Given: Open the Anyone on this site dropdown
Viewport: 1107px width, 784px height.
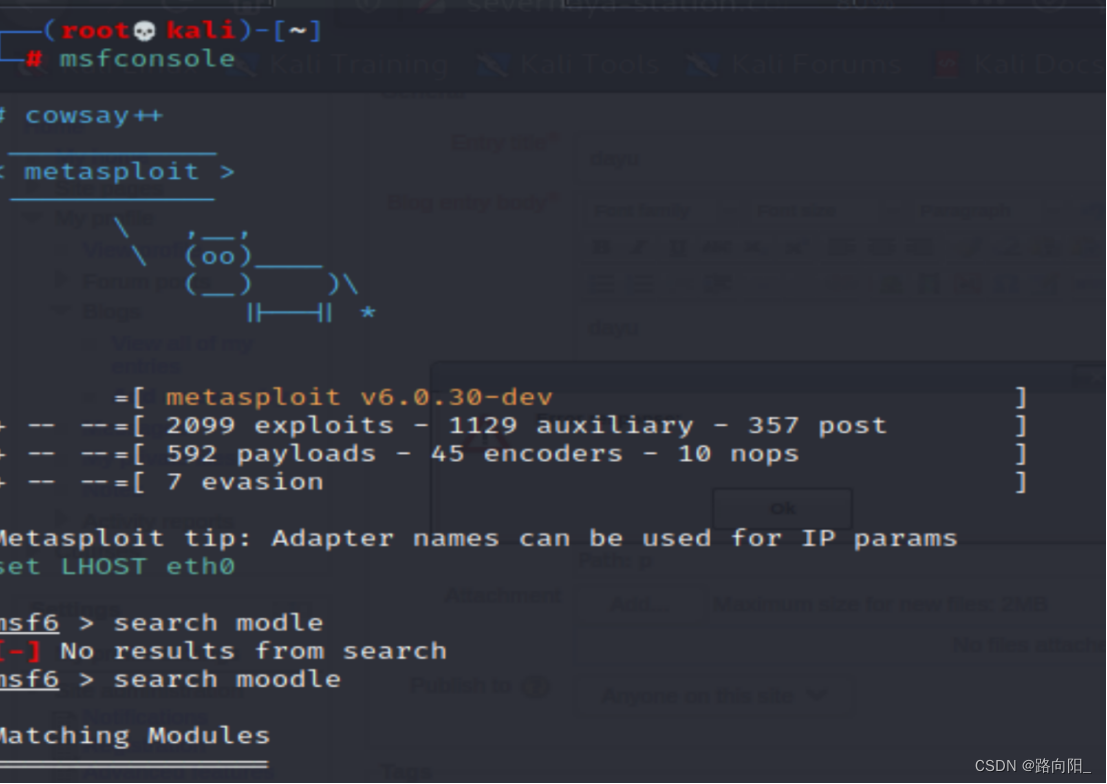Looking at the screenshot, I should 713,696.
